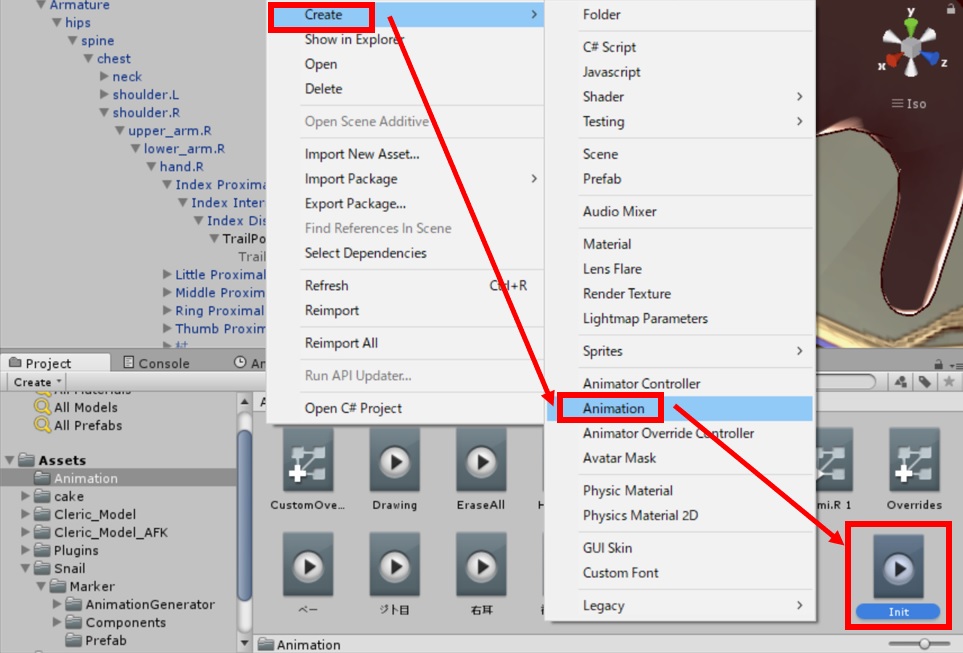Click Import New Asset in context menu
963x653 pixels.
click(361, 154)
